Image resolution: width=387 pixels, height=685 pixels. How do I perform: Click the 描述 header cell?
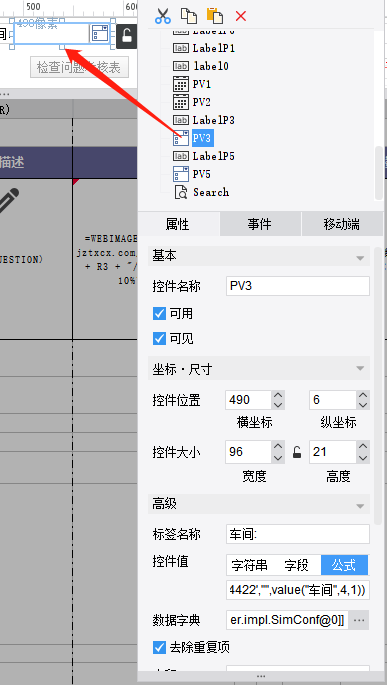coord(36,163)
